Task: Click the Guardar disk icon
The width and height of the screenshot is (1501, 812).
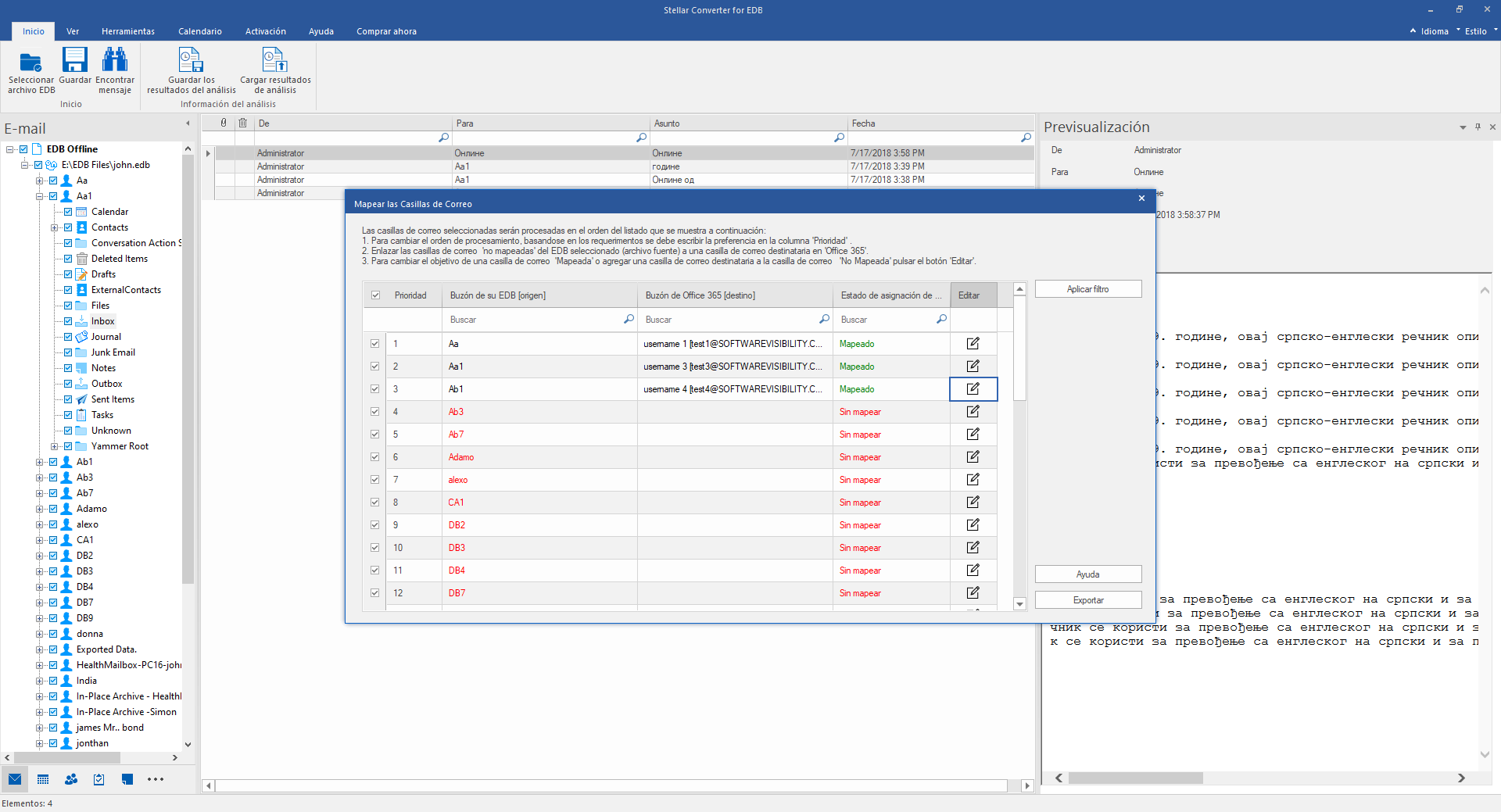Action: [x=75, y=60]
